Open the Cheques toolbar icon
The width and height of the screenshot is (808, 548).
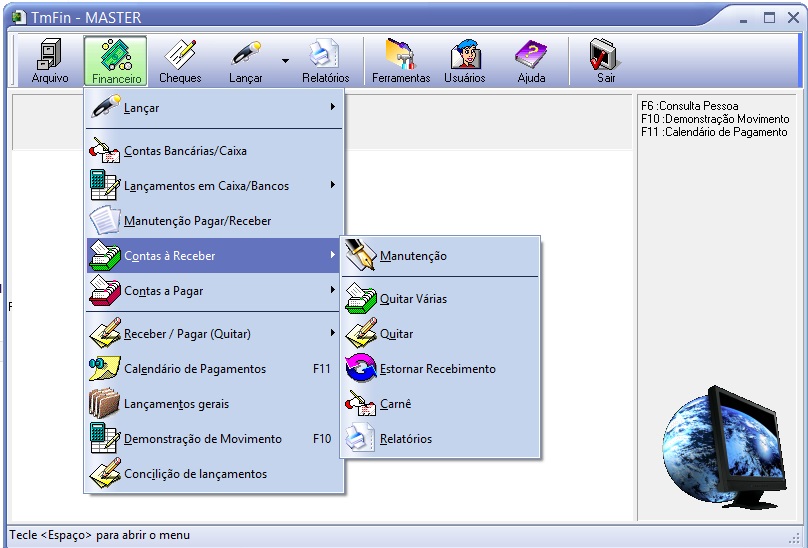pyautogui.click(x=180, y=61)
